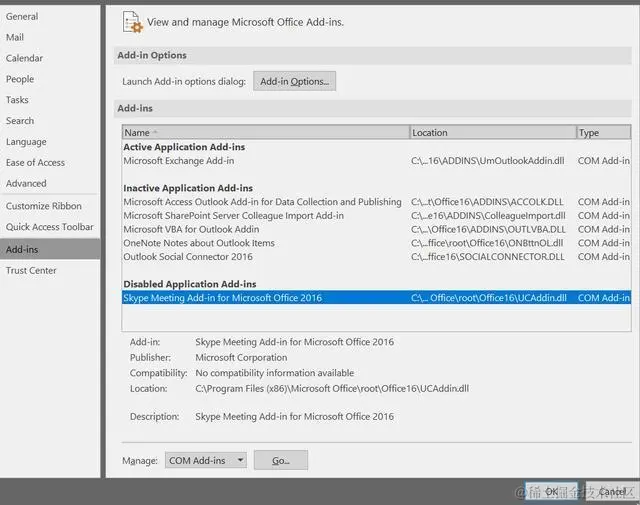Sort add-ins by Location column header
The width and height of the screenshot is (640, 505).
493,133
